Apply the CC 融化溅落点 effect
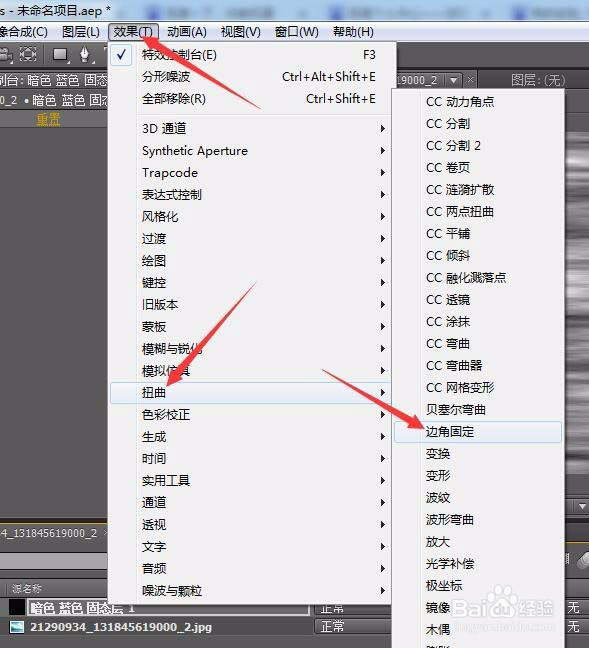This screenshot has height=648, width=589. (478, 277)
